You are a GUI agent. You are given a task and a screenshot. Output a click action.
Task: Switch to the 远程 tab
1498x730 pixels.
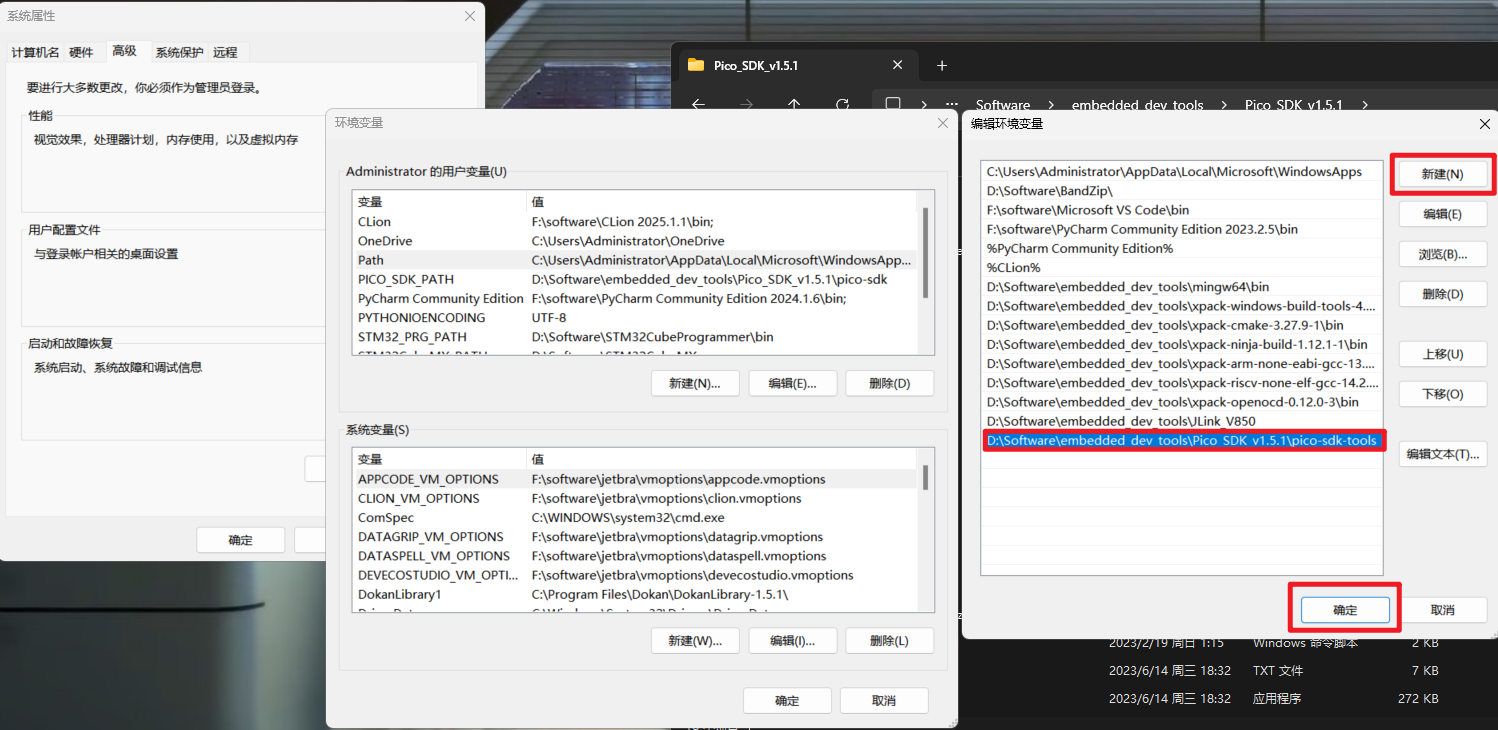click(x=226, y=51)
